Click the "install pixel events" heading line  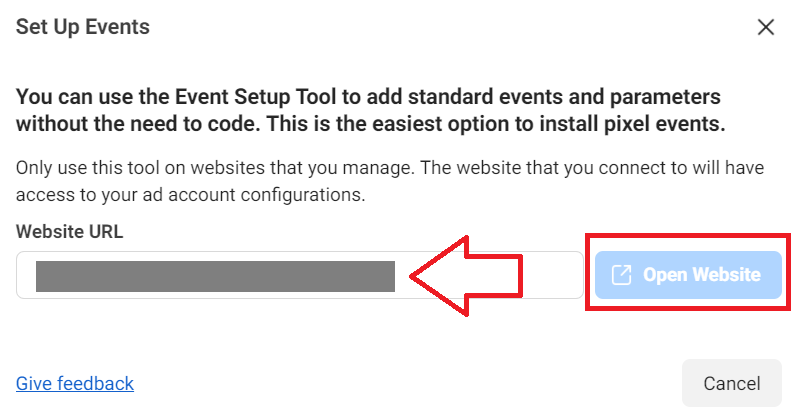(x=371, y=124)
